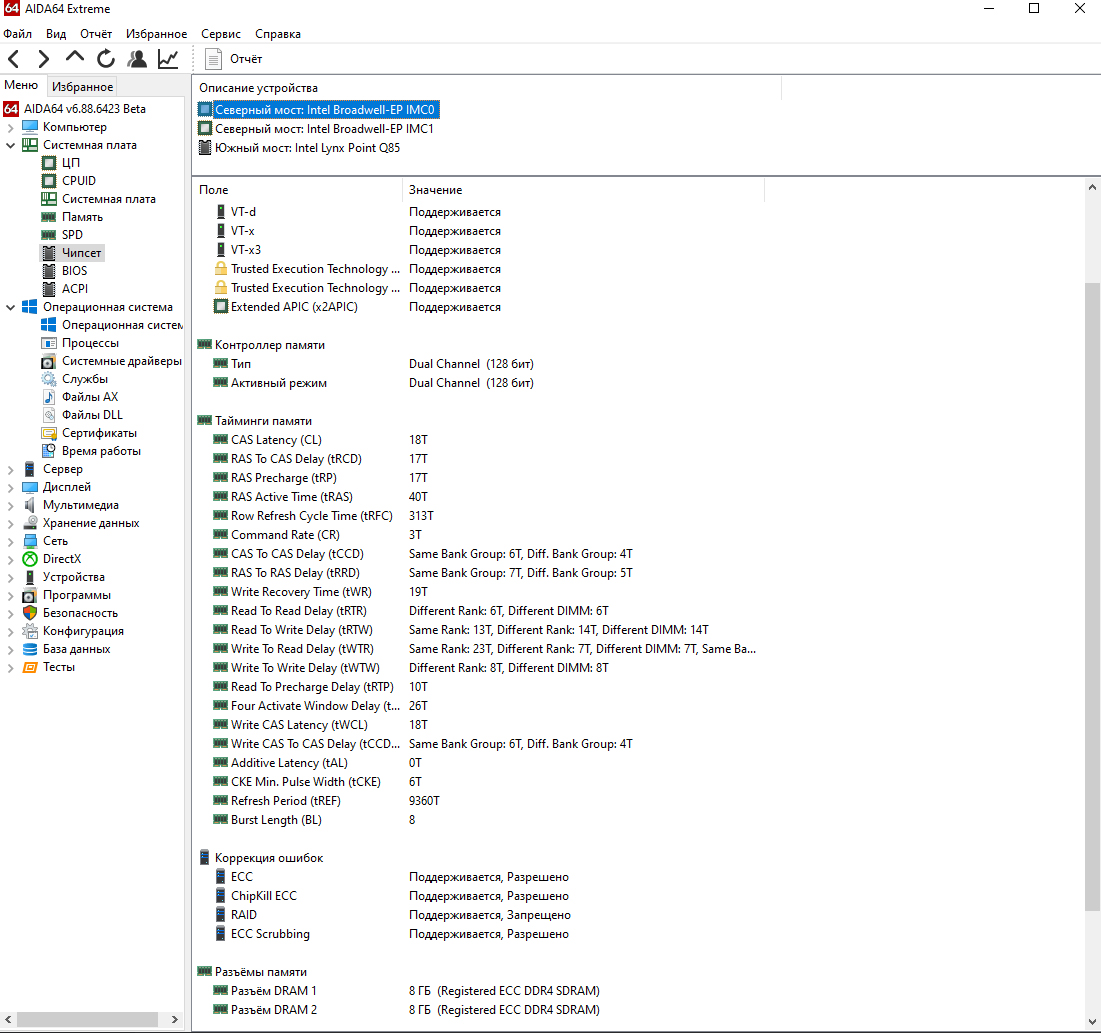Viewport: 1101px width, 1033px height.
Task: Expand the Устройства tree node
Action: click(11, 578)
